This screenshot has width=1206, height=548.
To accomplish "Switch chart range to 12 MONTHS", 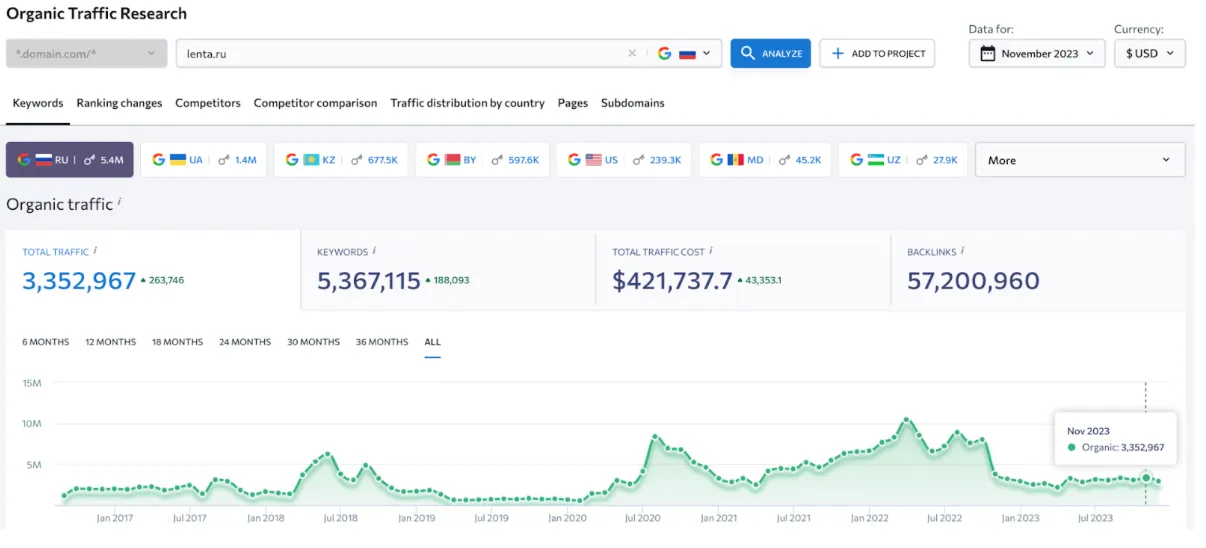I will [110, 342].
